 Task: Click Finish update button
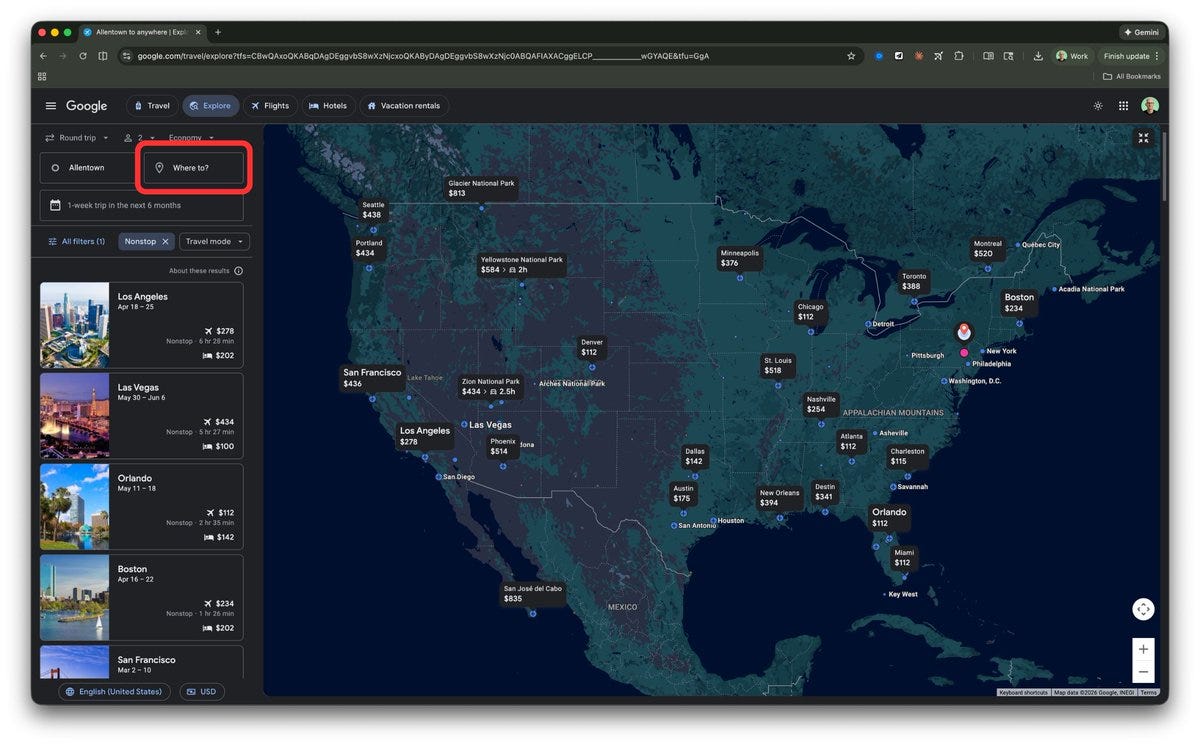(1131, 56)
